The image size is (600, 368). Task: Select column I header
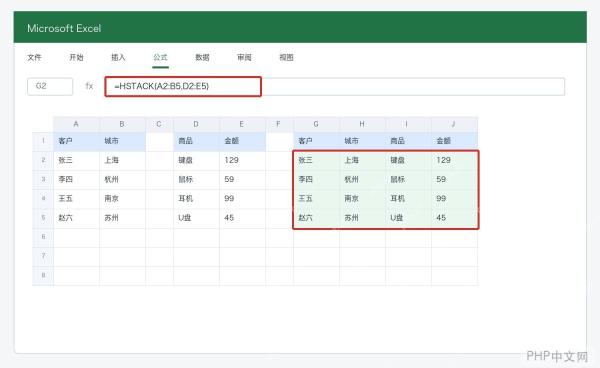[x=408, y=124]
